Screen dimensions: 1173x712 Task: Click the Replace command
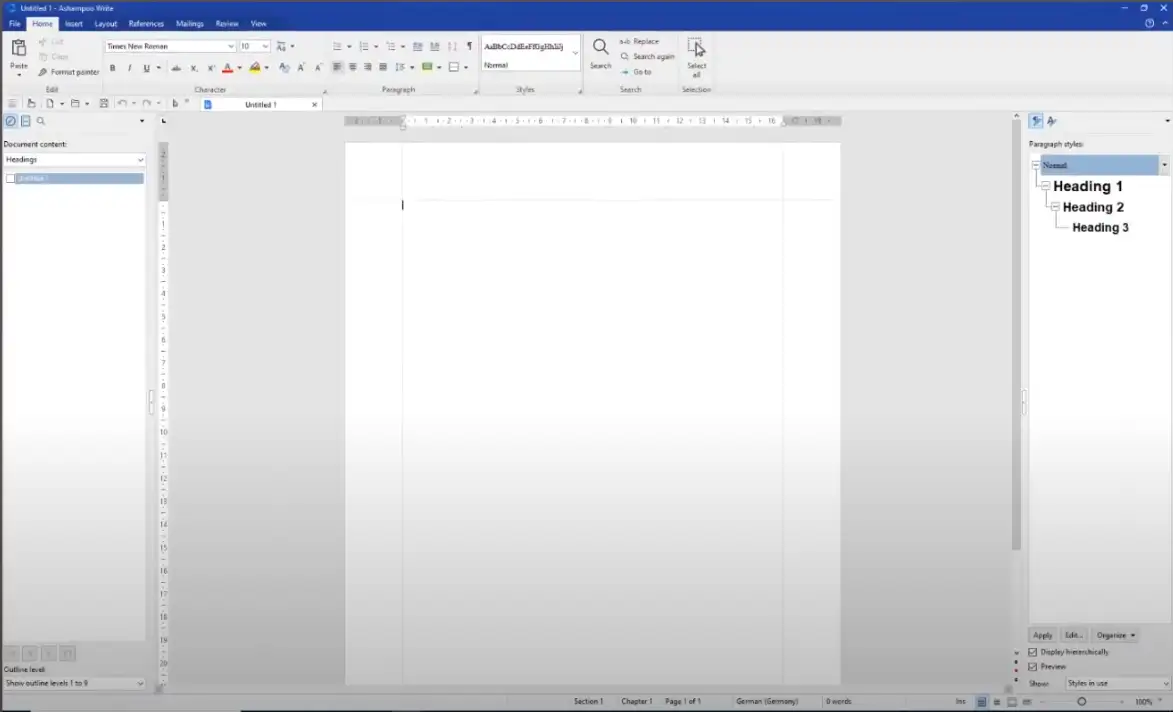coord(640,42)
